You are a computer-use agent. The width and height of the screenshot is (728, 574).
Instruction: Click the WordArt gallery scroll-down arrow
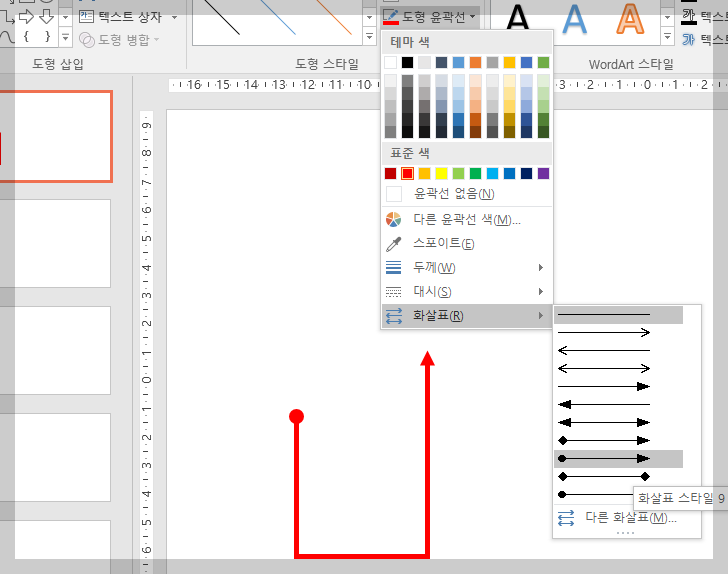[667, 18]
